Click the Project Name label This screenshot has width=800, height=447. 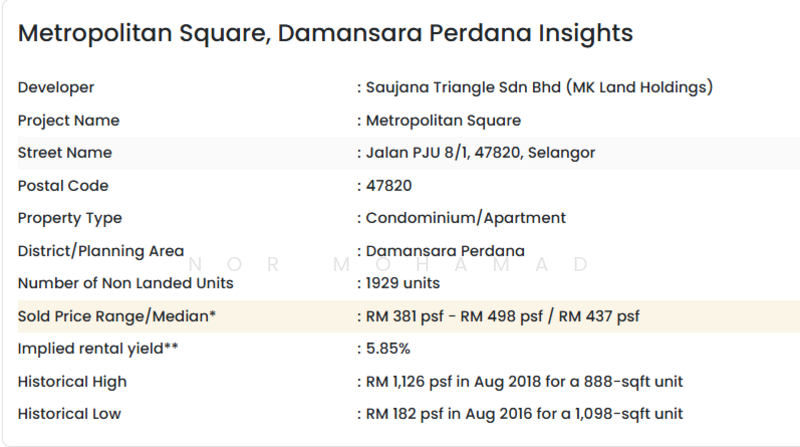[x=68, y=121]
